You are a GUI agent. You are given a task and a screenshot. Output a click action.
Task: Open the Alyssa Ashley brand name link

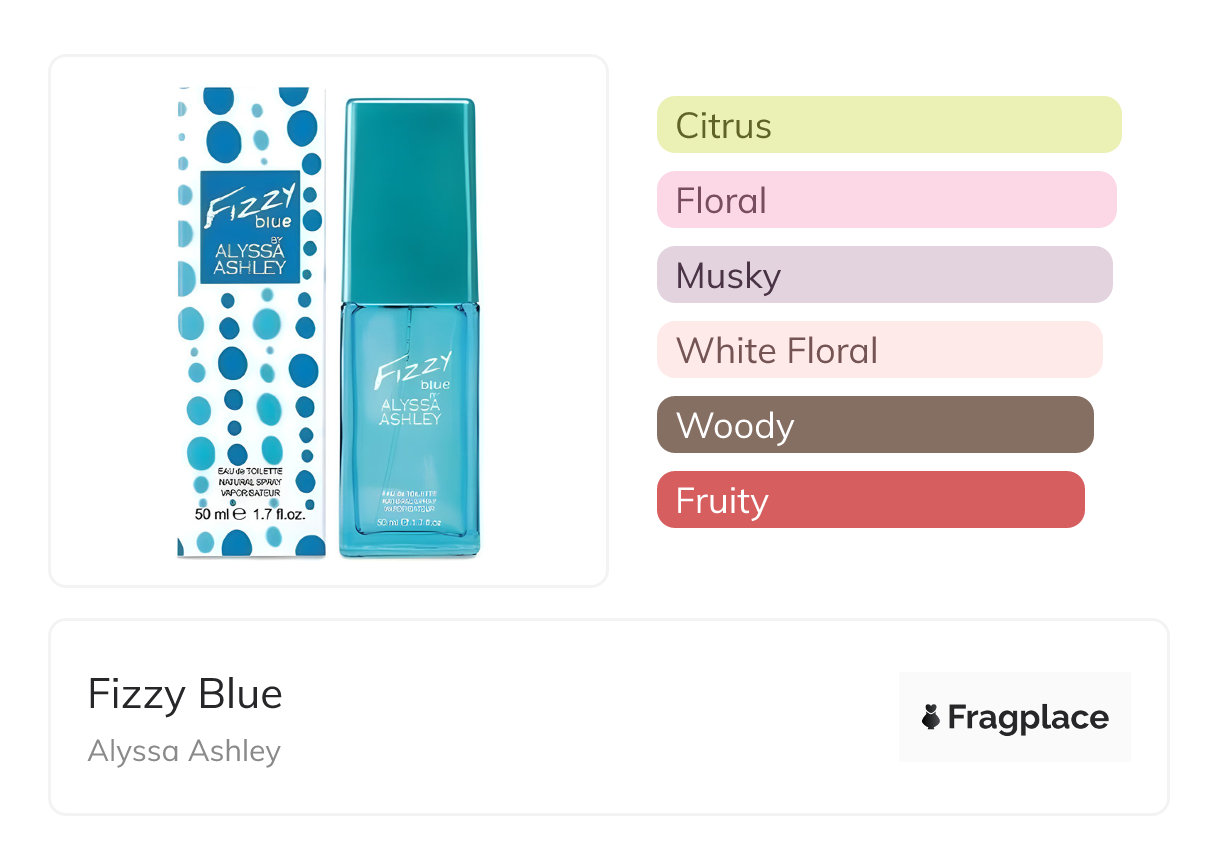click(x=184, y=750)
